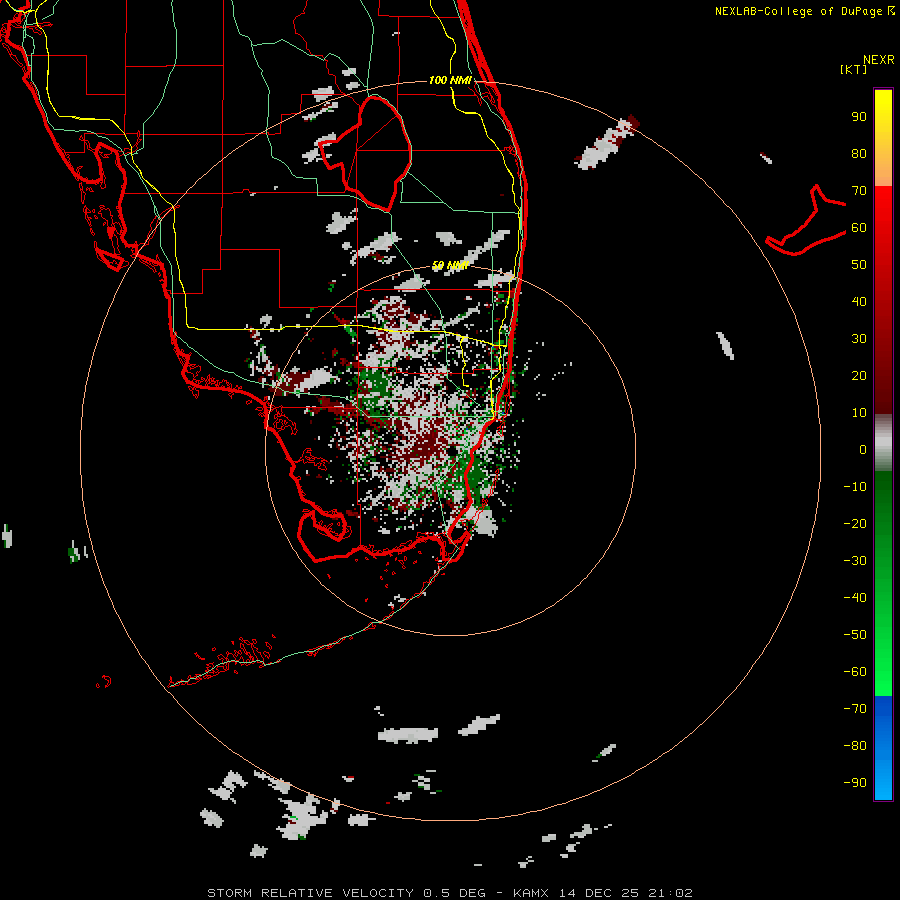
Task: Click the "-60" value on the velocity scale
Action: (855, 672)
